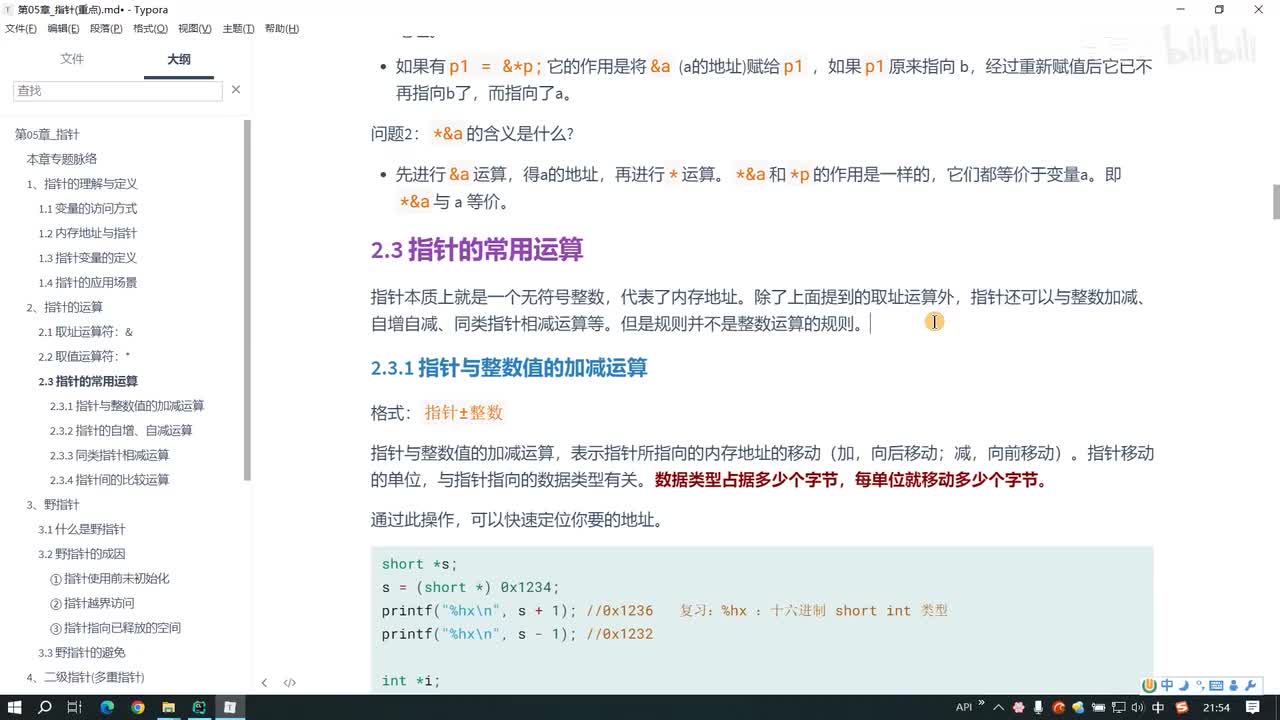Jump to 1、指针的理解与定义 heading

(x=82, y=184)
